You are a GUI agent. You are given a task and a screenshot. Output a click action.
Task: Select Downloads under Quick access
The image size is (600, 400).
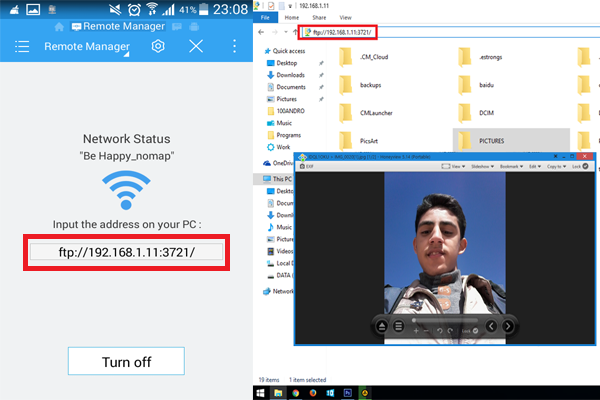[291, 75]
